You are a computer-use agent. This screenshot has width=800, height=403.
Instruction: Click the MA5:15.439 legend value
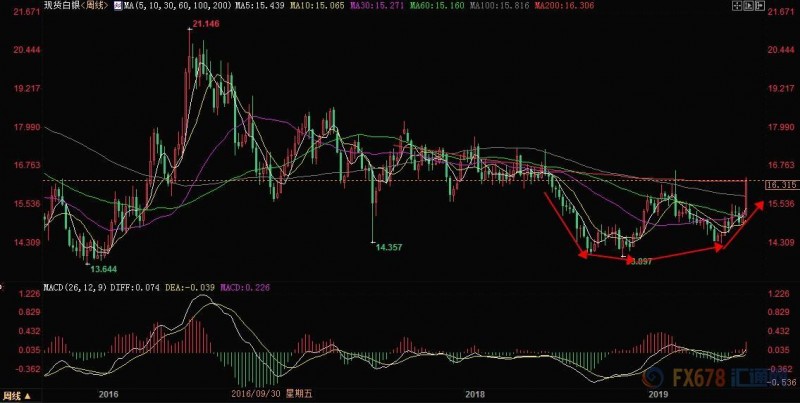(259, 6)
